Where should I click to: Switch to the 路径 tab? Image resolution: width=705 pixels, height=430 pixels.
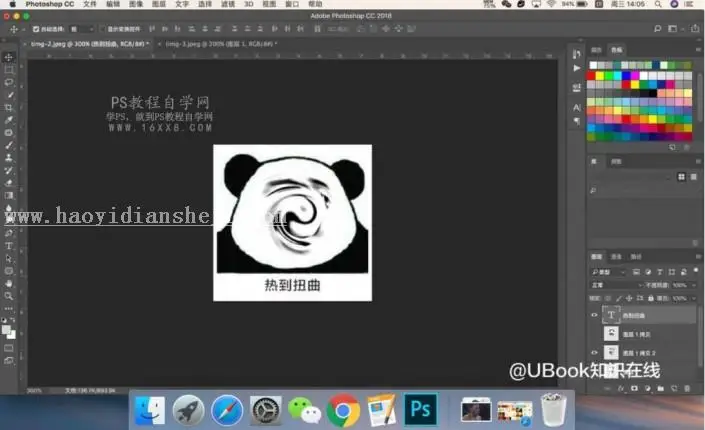pyautogui.click(x=636, y=257)
